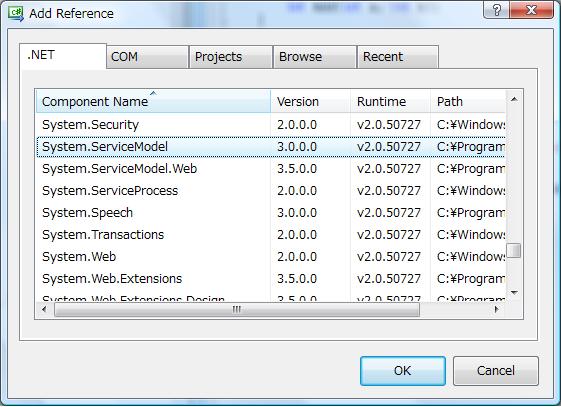Switch to the Browse tab

314,57
